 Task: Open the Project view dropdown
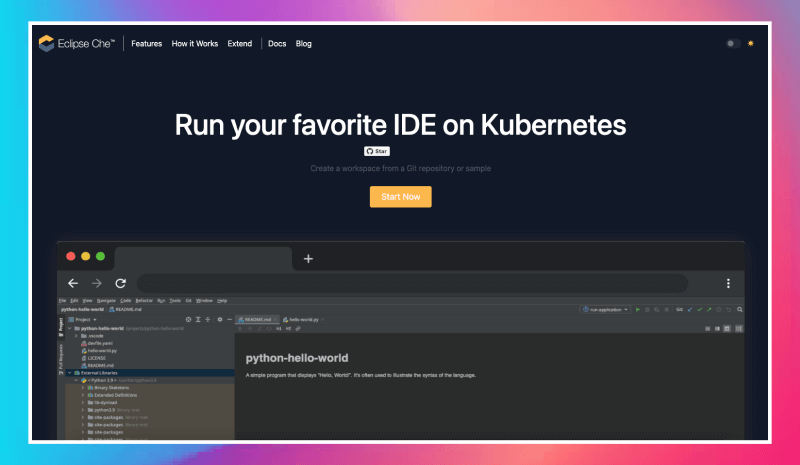pyautogui.click(x=82, y=320)
